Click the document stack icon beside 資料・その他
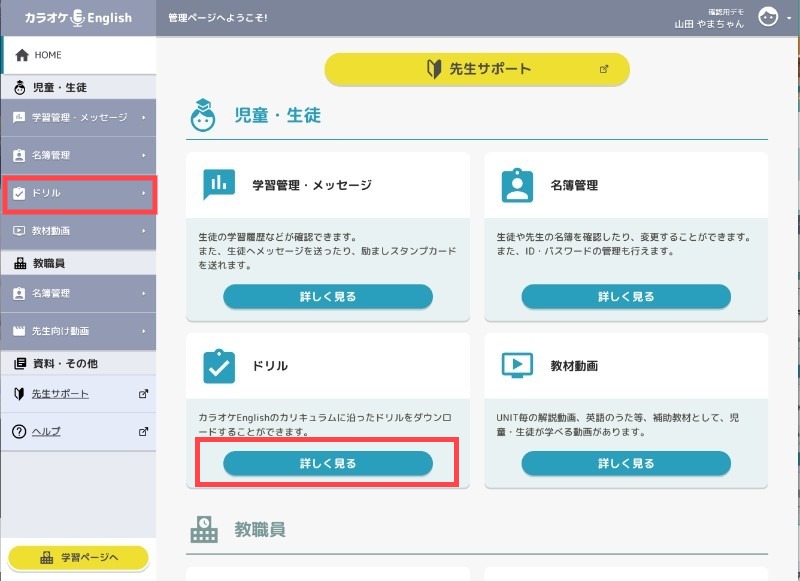The height and width of the screenshot is (581, 800). click(20, 364)
